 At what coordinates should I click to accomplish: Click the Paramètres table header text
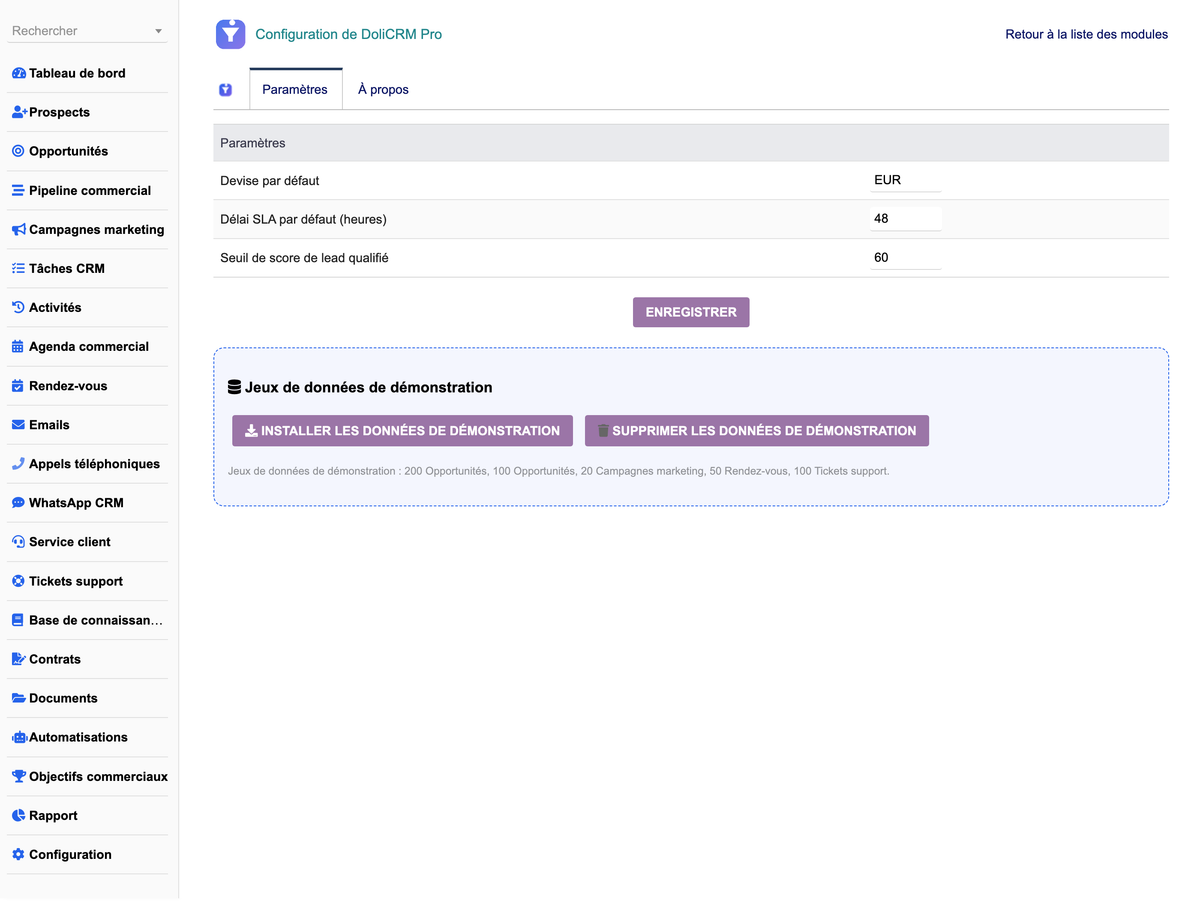point(253,143)
